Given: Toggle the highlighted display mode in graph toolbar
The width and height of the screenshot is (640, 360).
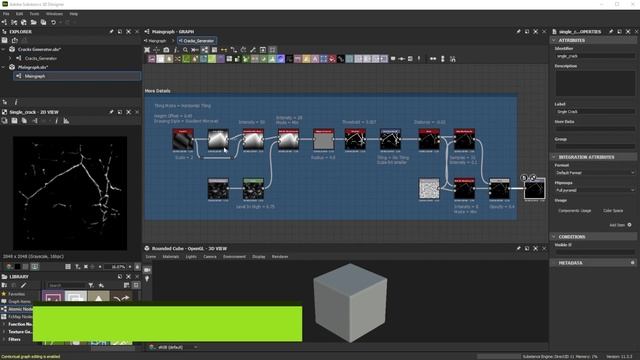Looking at the screenshot, I should tap(204, 50).
